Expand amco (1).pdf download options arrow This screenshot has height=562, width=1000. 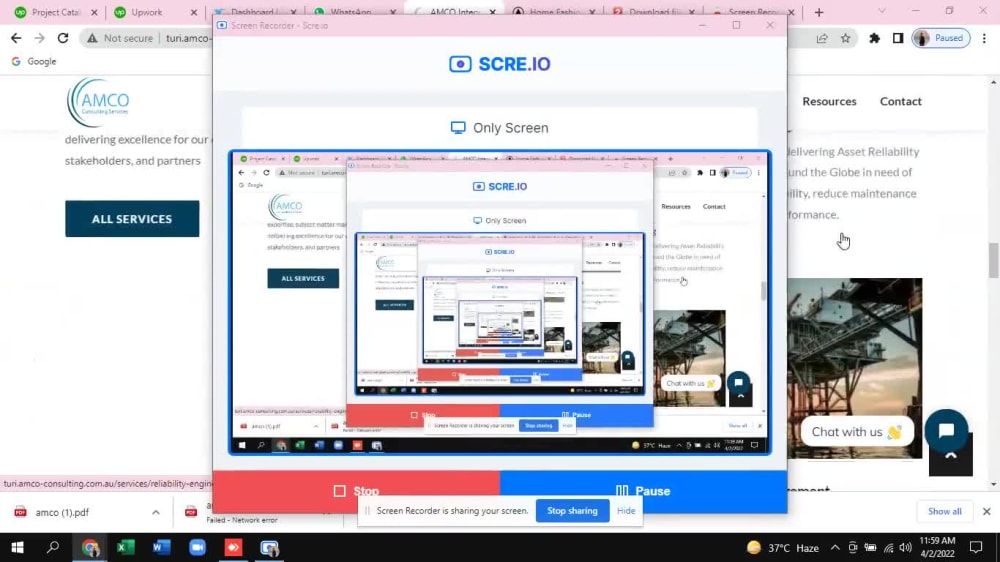(x=156, y=512)
